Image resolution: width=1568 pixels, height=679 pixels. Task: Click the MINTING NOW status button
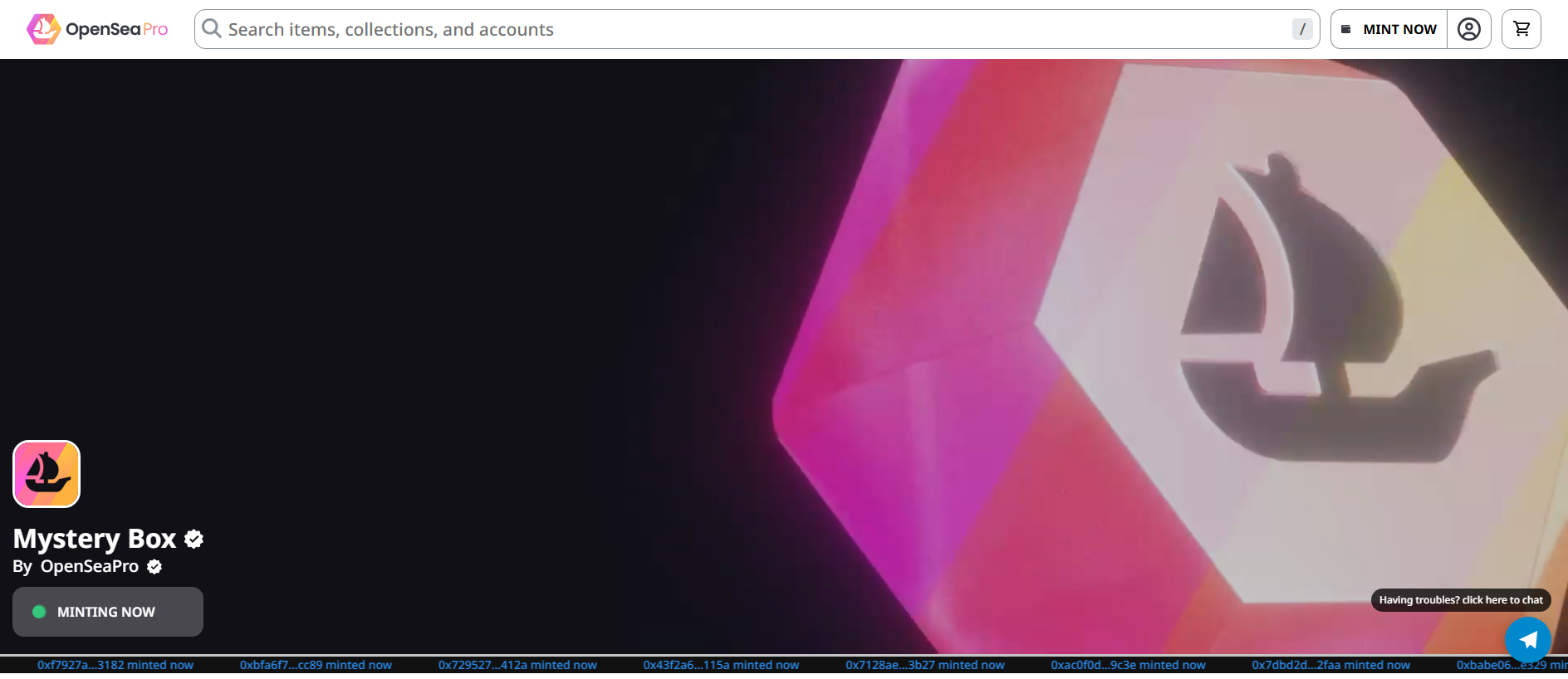point(108,612)
